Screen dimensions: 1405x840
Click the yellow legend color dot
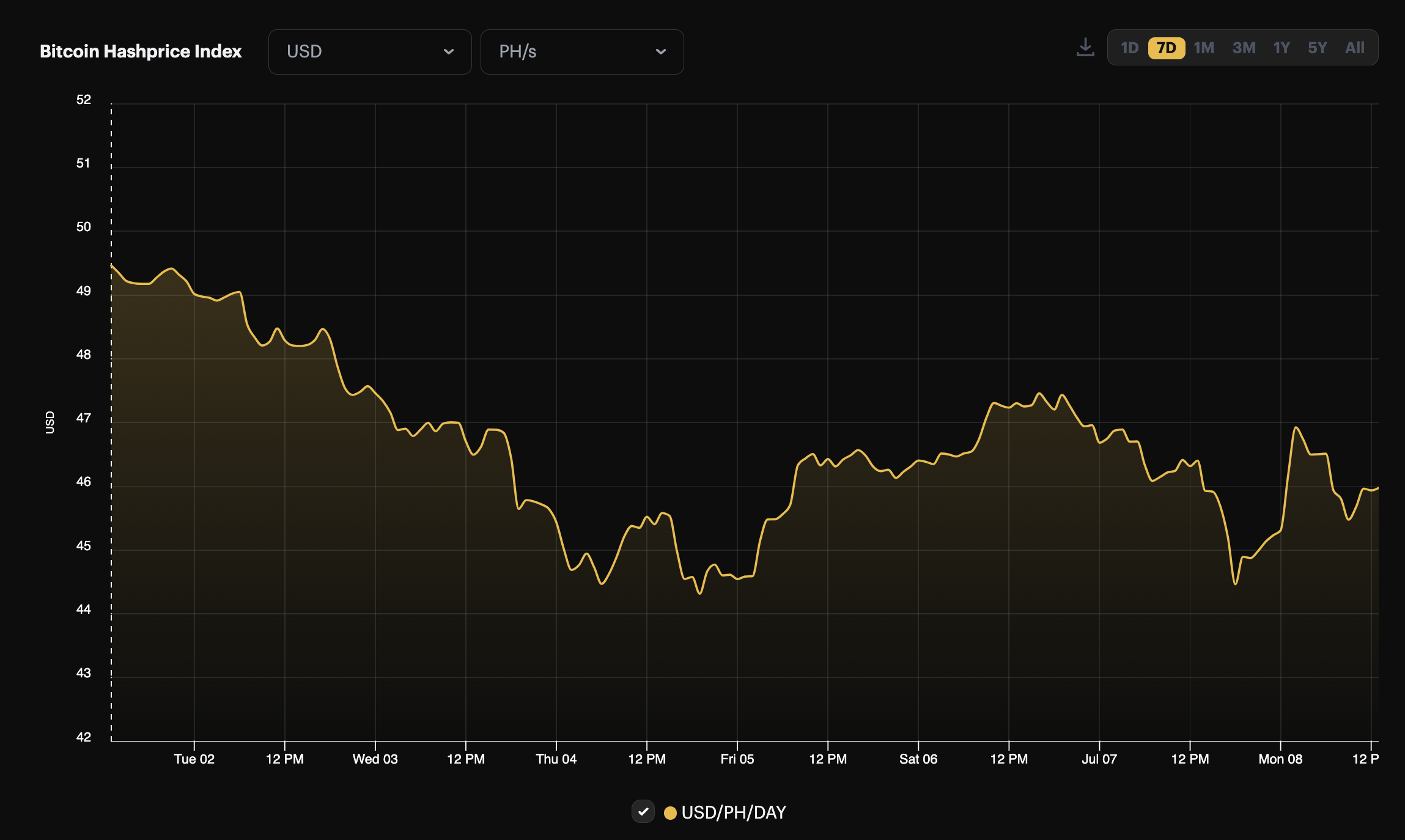point(671,812)
